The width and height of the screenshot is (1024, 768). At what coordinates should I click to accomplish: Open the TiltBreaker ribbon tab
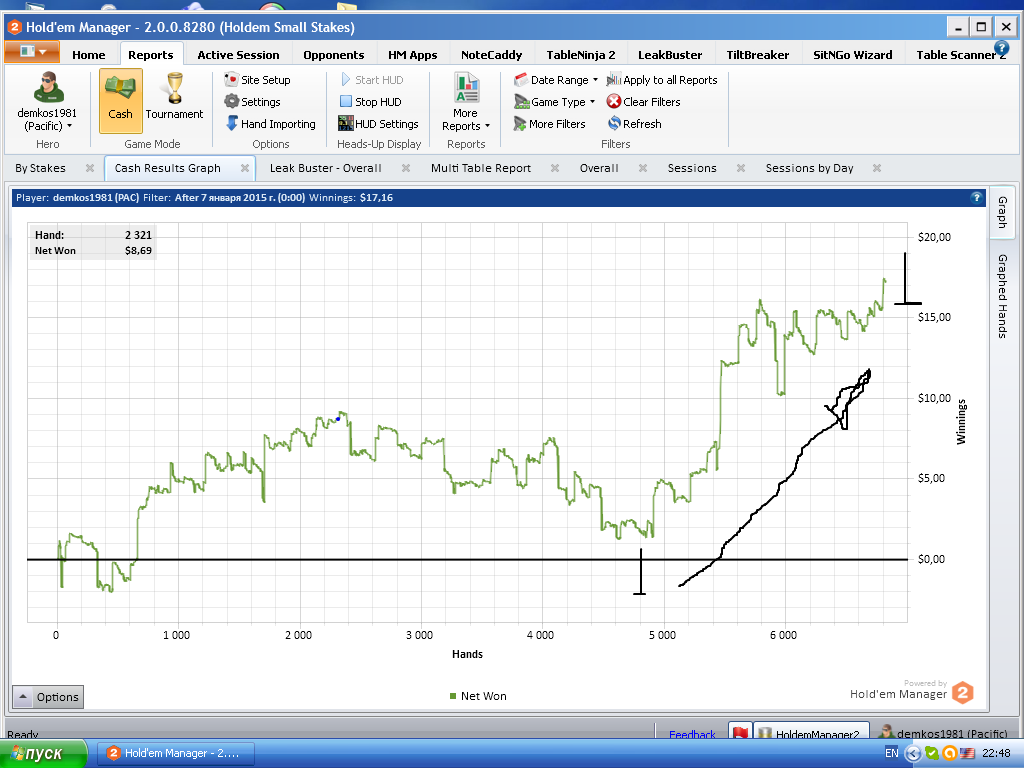pos(758,55)
